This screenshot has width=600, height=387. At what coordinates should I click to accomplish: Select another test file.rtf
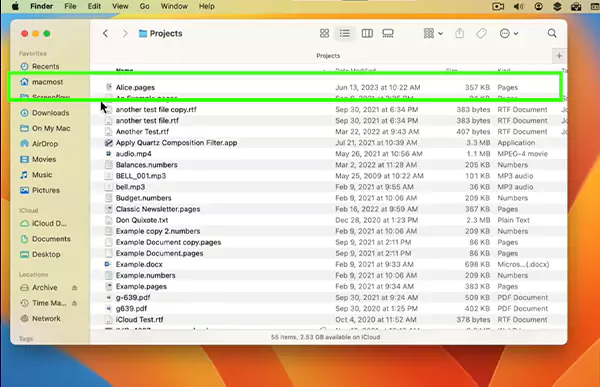[x=328, y=121]
